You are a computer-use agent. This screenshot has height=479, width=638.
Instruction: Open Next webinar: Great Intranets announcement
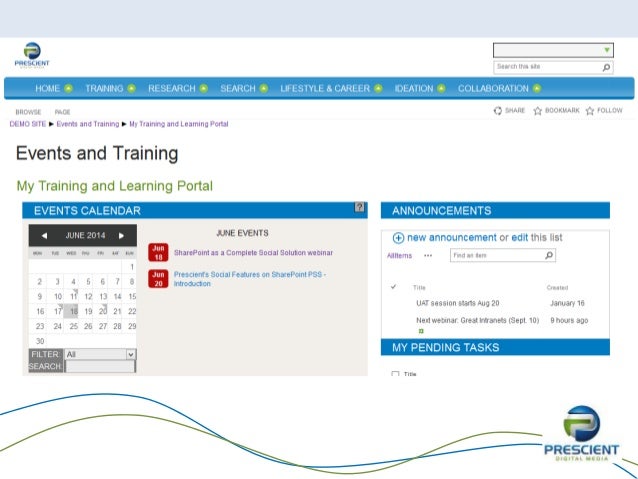coord(477,320)
